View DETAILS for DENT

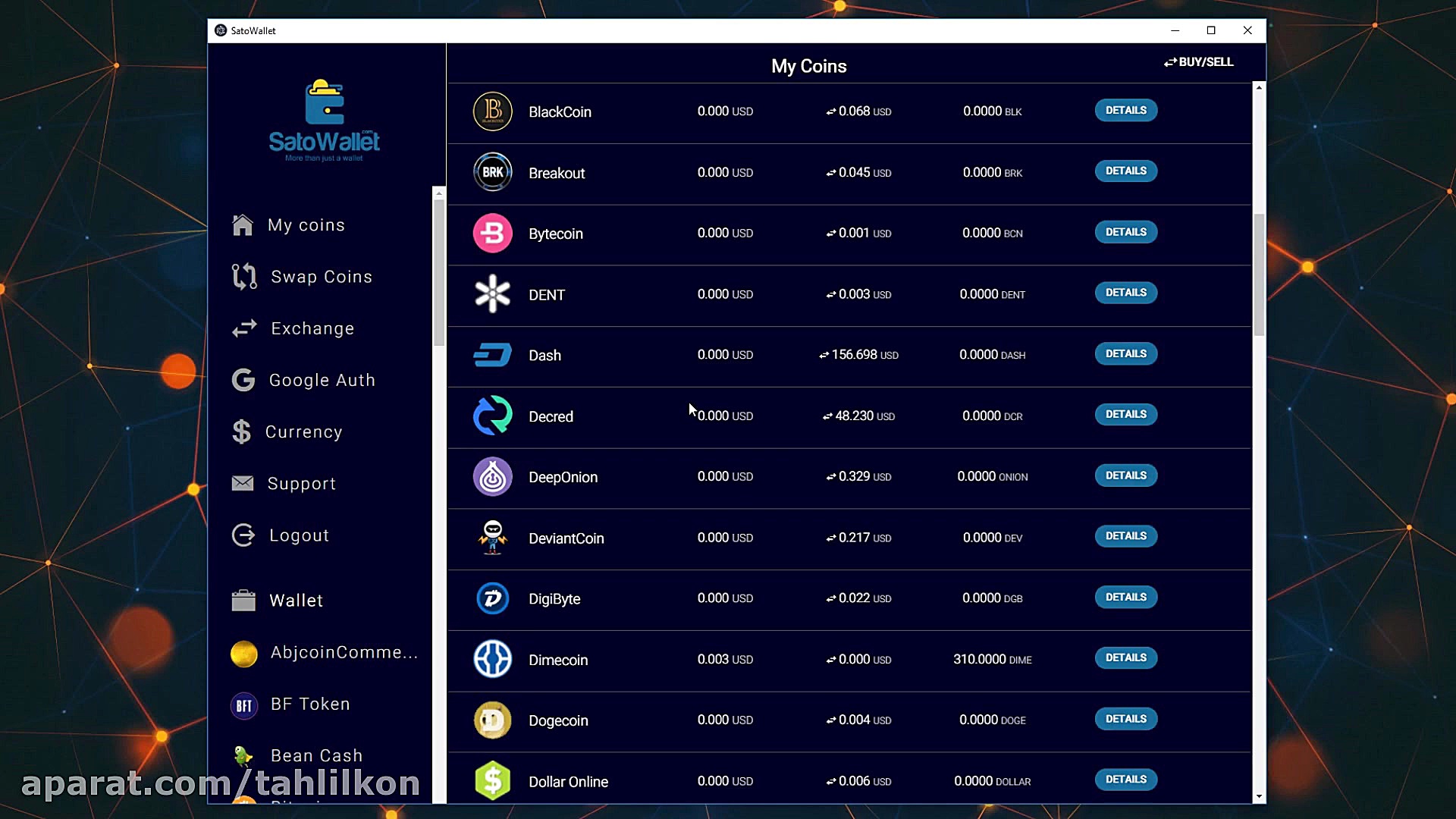point(1125,293)
